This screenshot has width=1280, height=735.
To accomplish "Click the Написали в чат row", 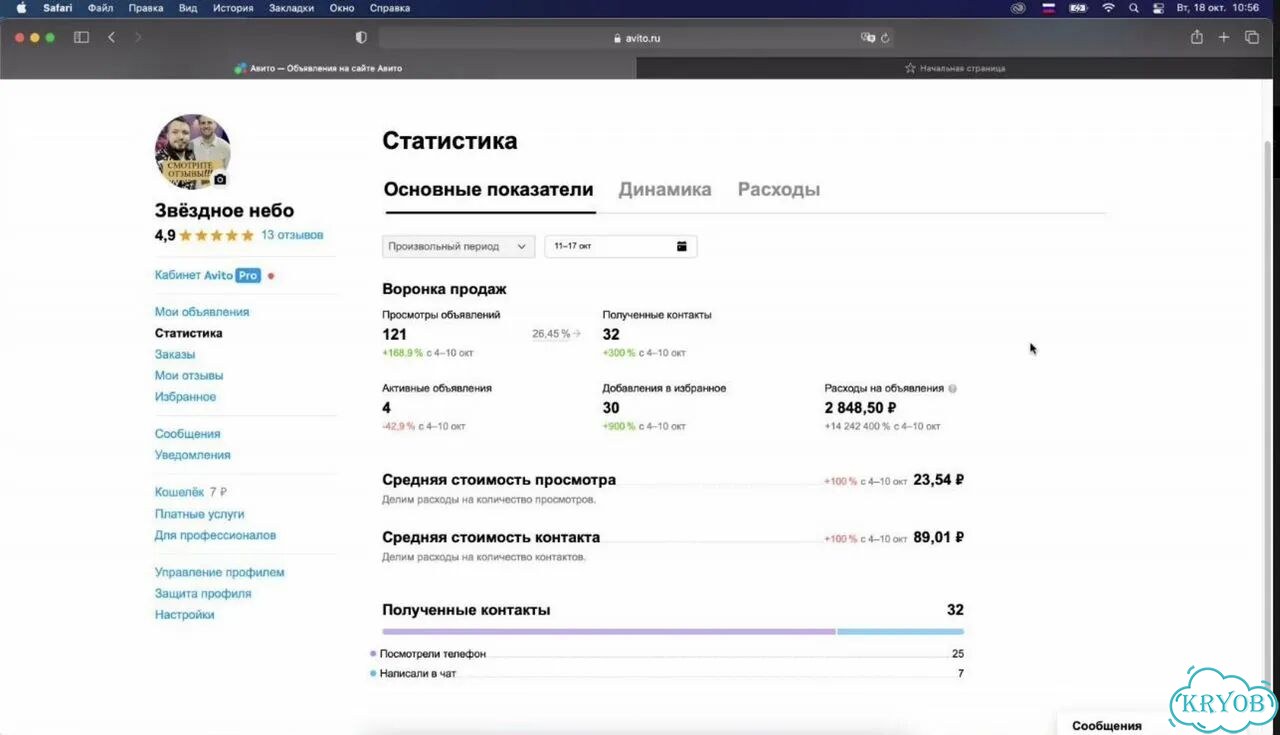I will (667, 674).
